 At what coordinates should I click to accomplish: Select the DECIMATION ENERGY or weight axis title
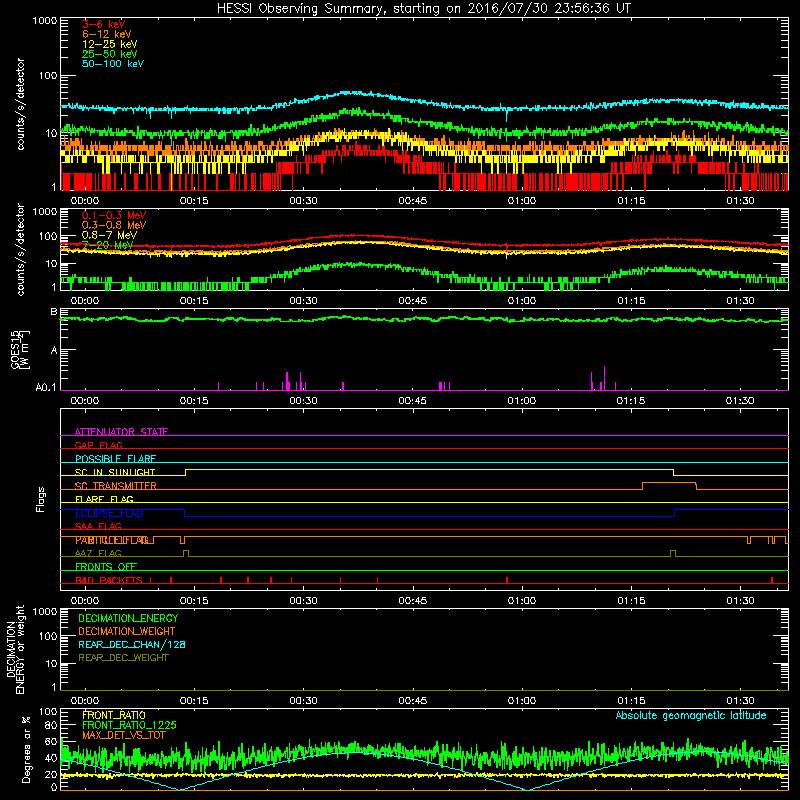click(x=15, y=649)
